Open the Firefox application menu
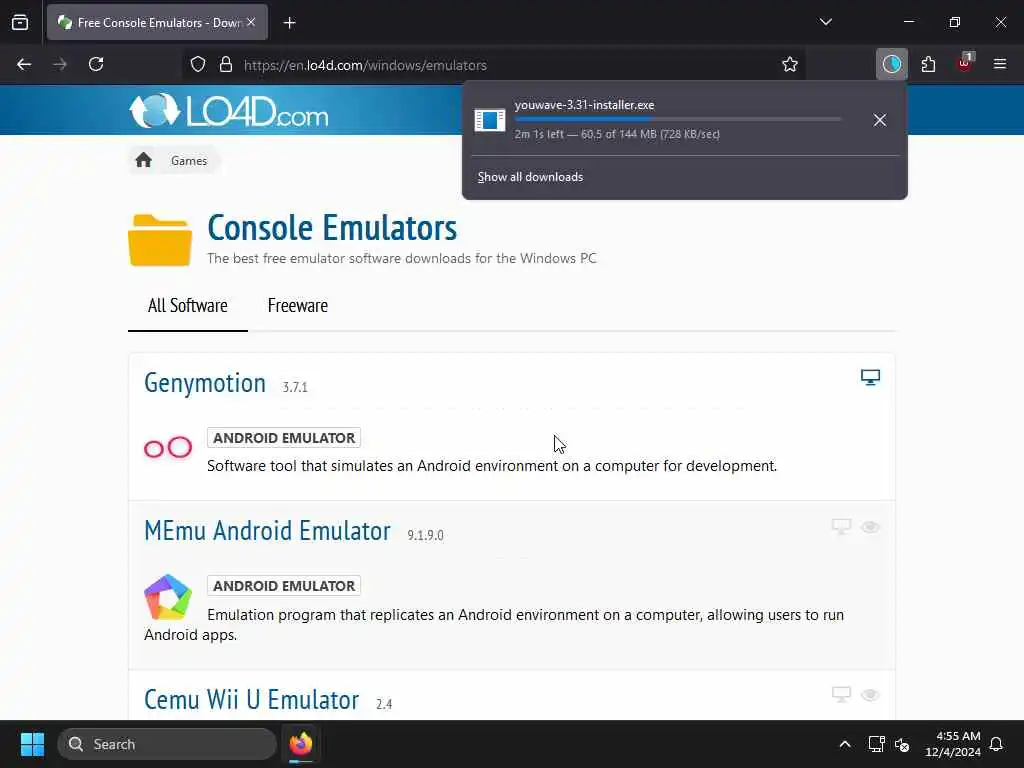The width and height of the screenshot is (1024, 768). (1000, 64)
